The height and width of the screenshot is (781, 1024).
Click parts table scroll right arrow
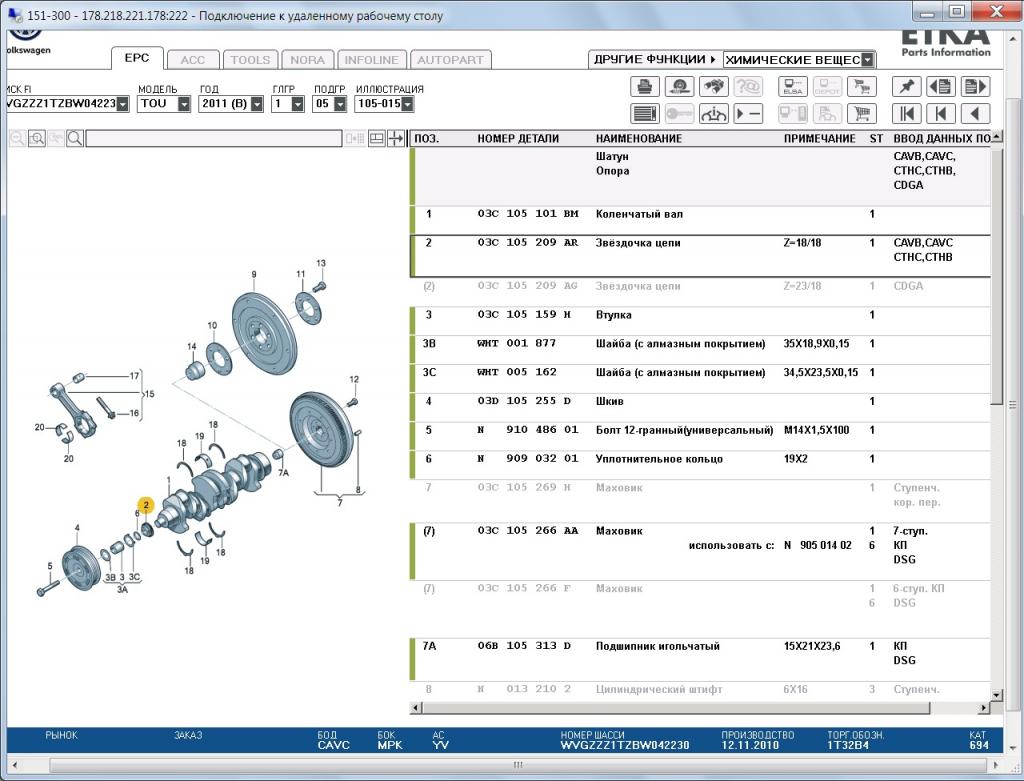[x=984, y=707]
